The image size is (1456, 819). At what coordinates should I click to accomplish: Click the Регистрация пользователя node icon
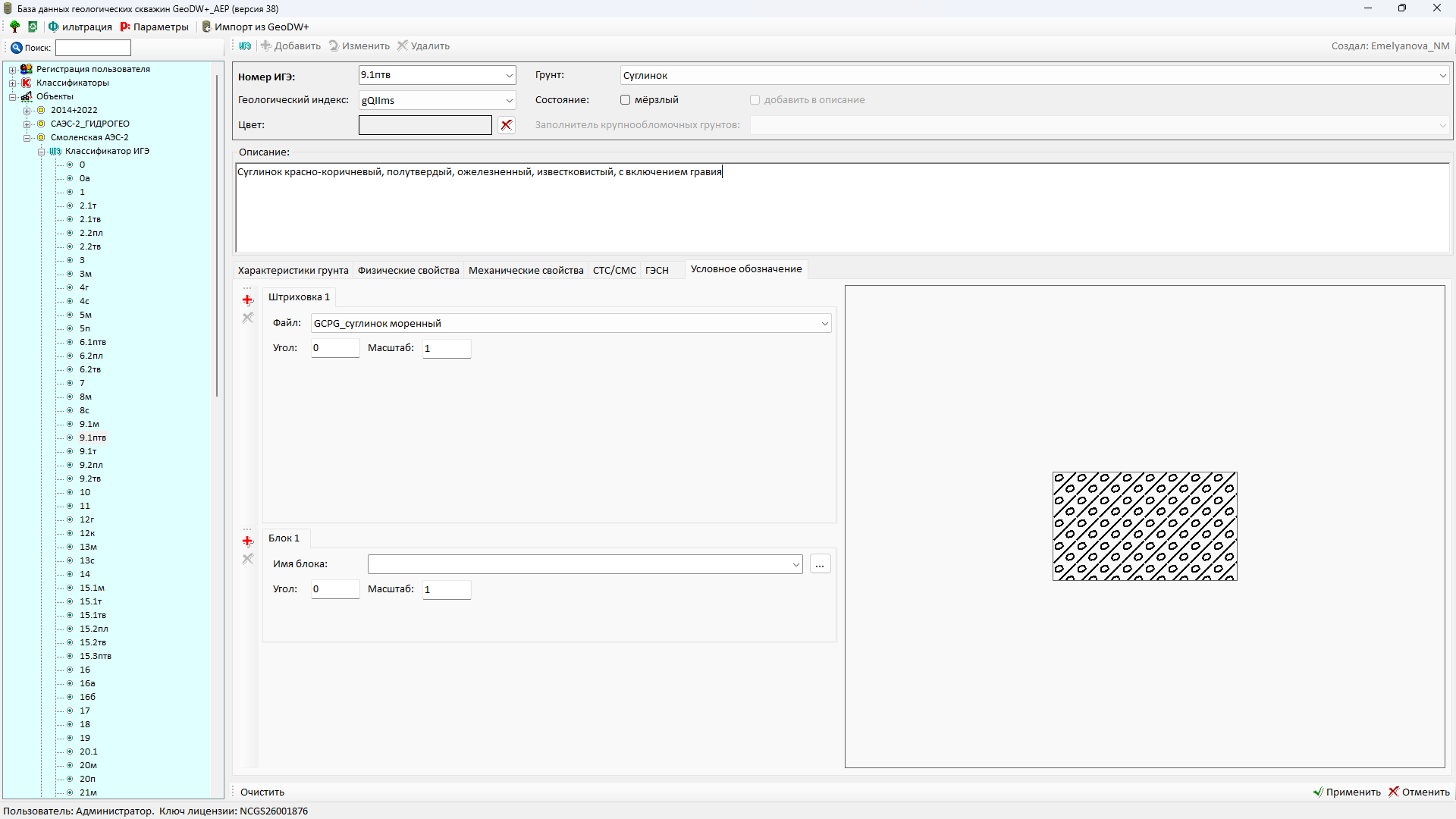tap(27, 69)
